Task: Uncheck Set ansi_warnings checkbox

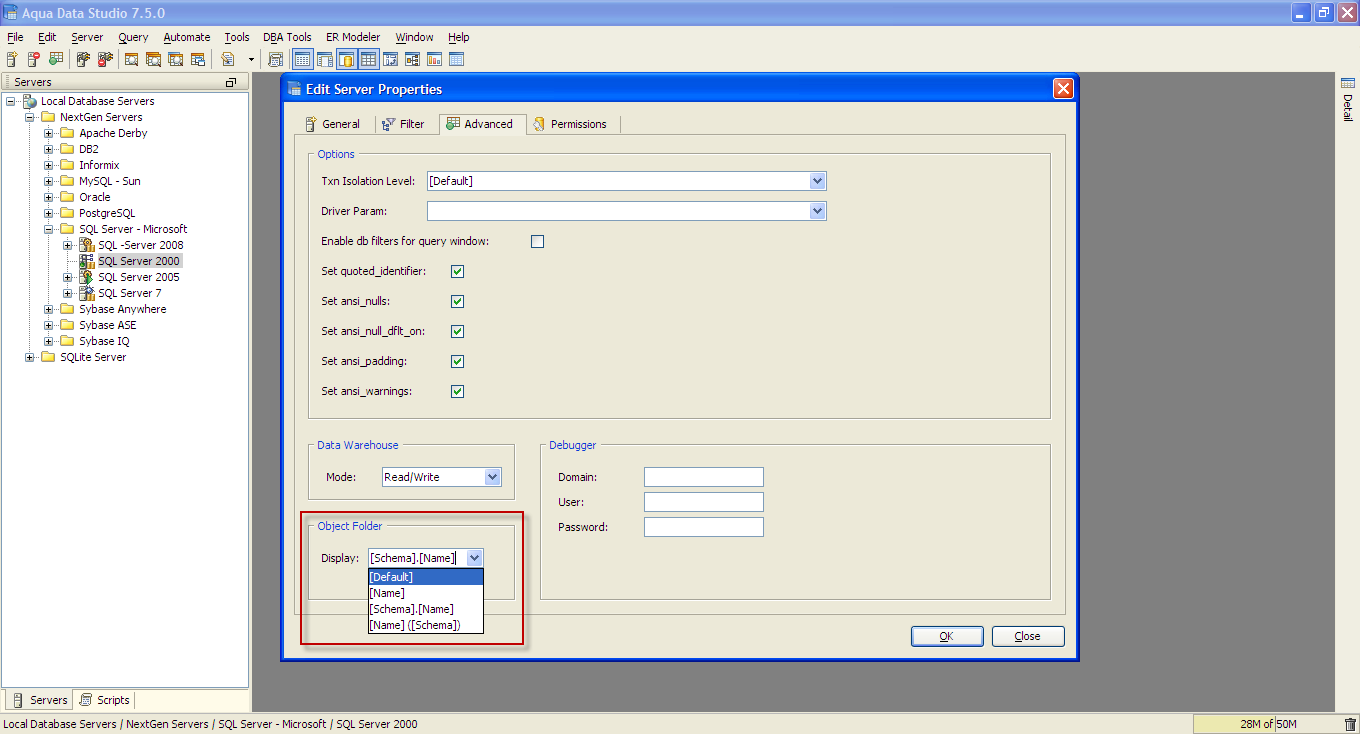Action: tap(458, 391)
